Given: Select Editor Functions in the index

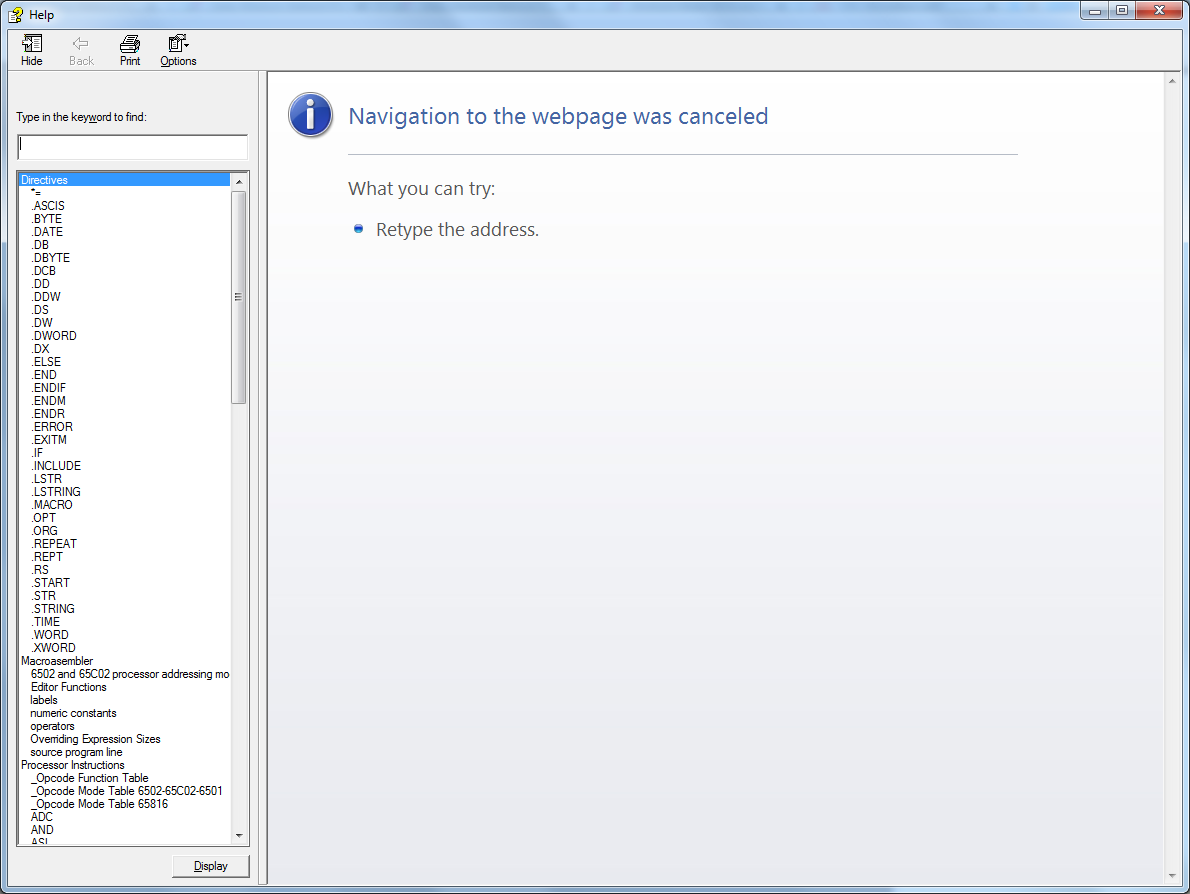Looking at the screenshot, I should 68,687.
